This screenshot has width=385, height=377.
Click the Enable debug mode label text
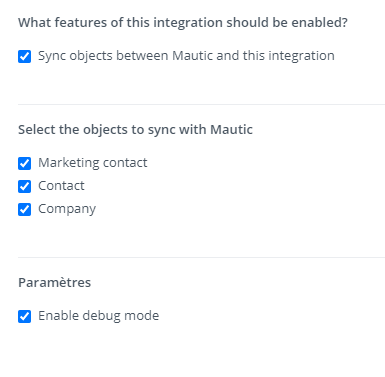pyautogui.click(x=99, y=316)
